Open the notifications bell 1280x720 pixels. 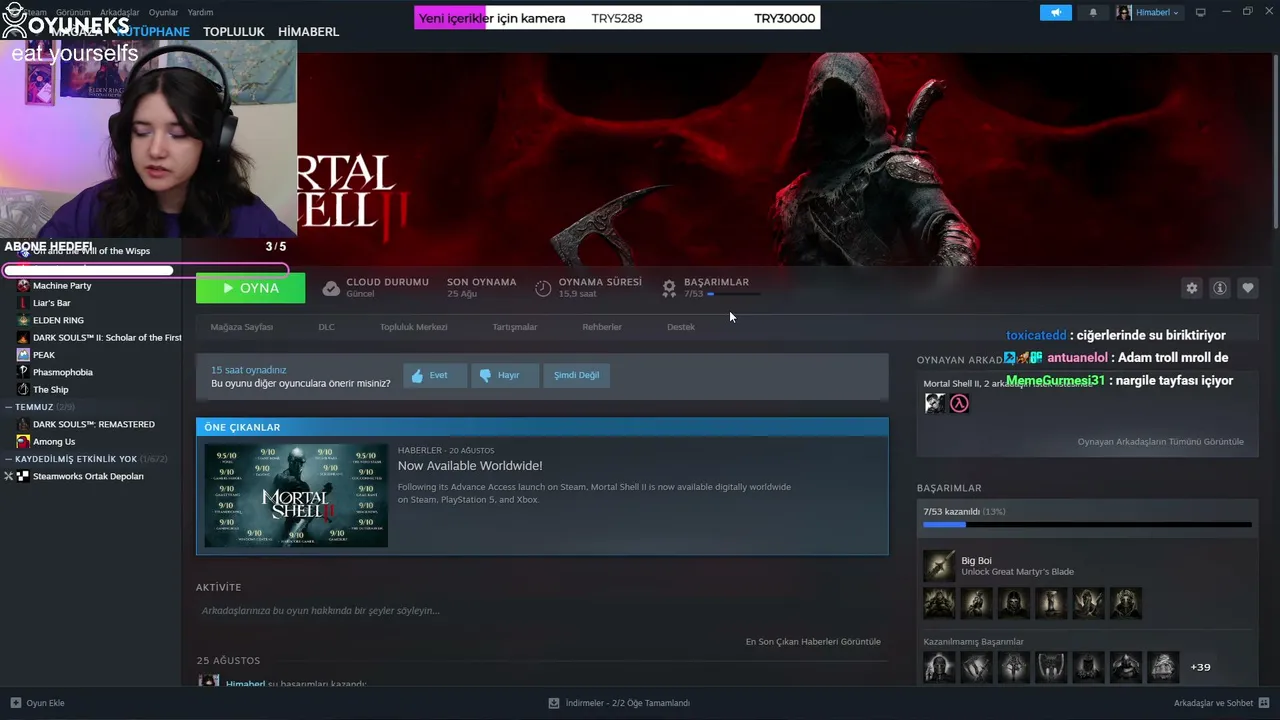pos(1093,13)
